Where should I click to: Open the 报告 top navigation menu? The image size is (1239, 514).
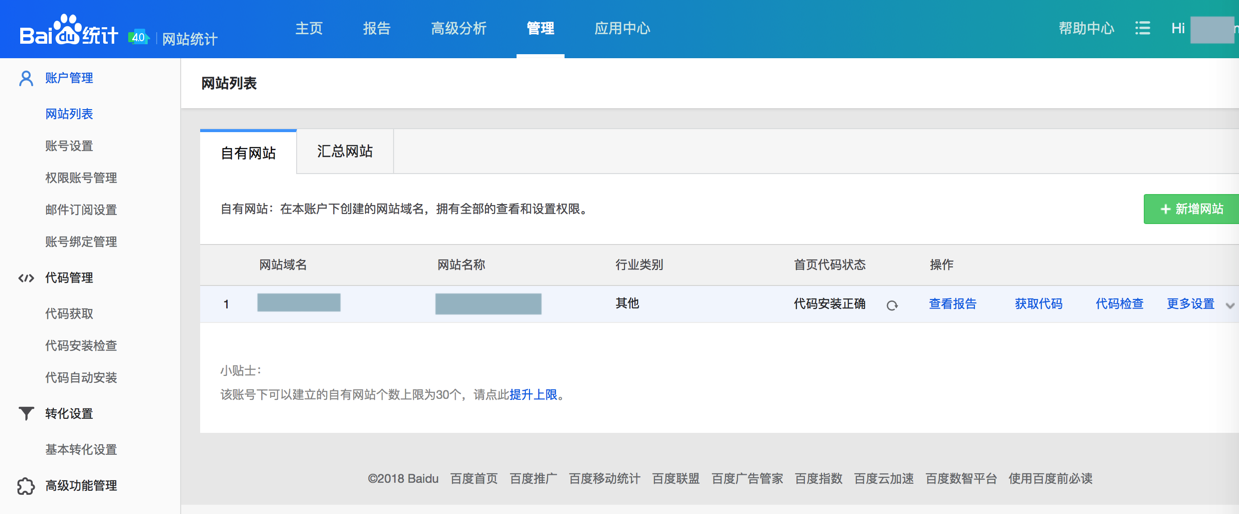[x=377, y=29]
